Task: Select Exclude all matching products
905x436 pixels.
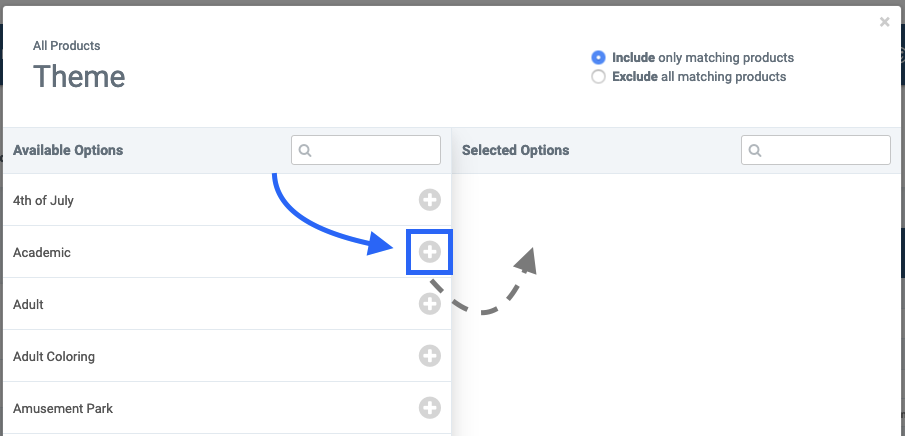Action: click(x=599, y=77)
